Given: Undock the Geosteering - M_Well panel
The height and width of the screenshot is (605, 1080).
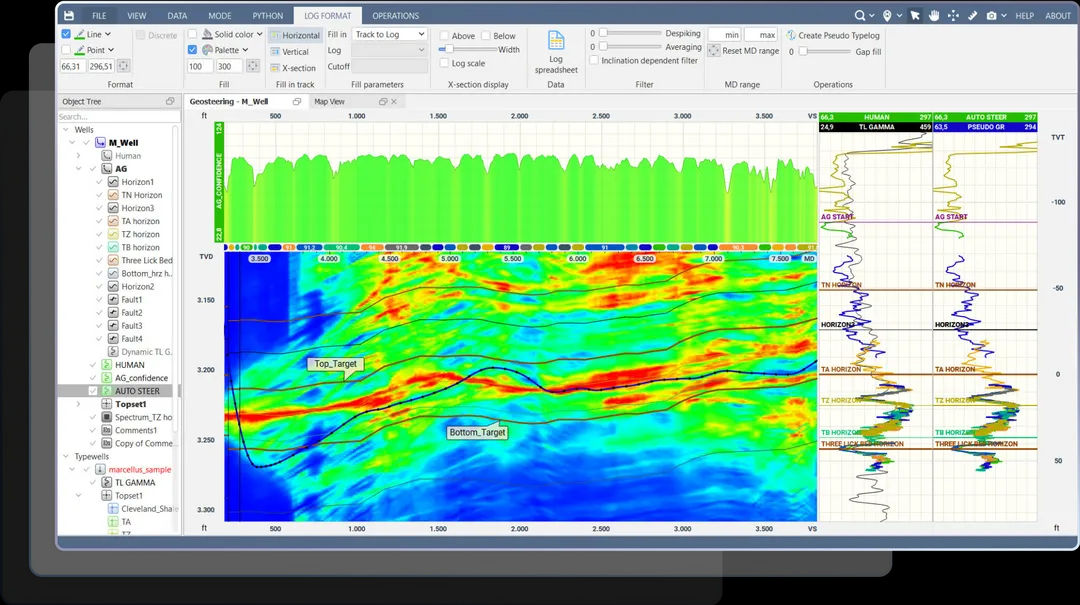Looking at the screenshot, I should [x=297, y=101].
